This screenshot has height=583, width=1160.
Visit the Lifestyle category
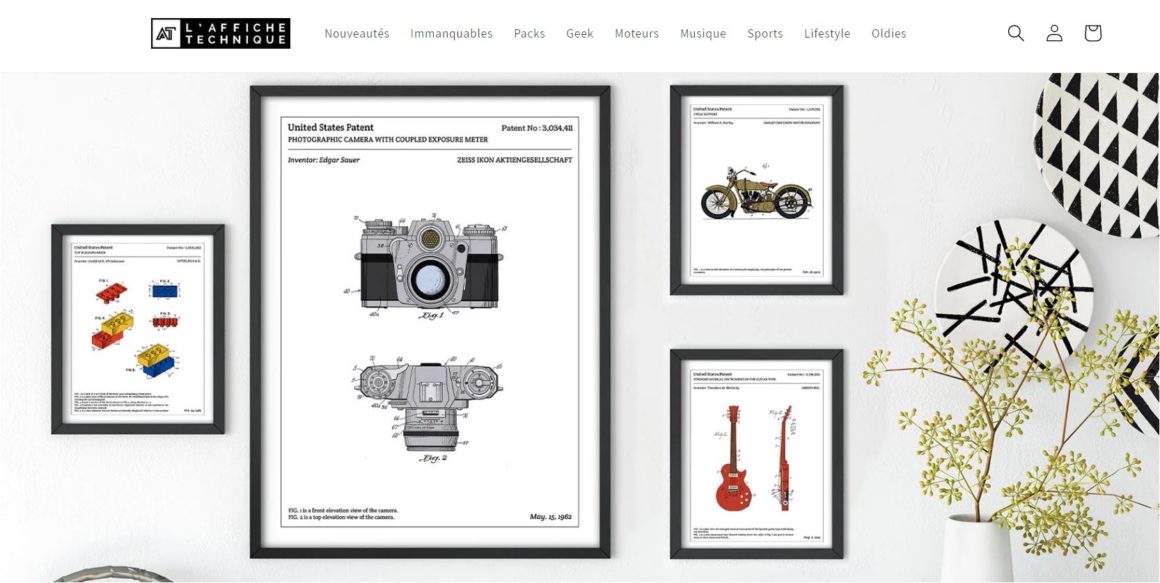click(x=827, y=33)
